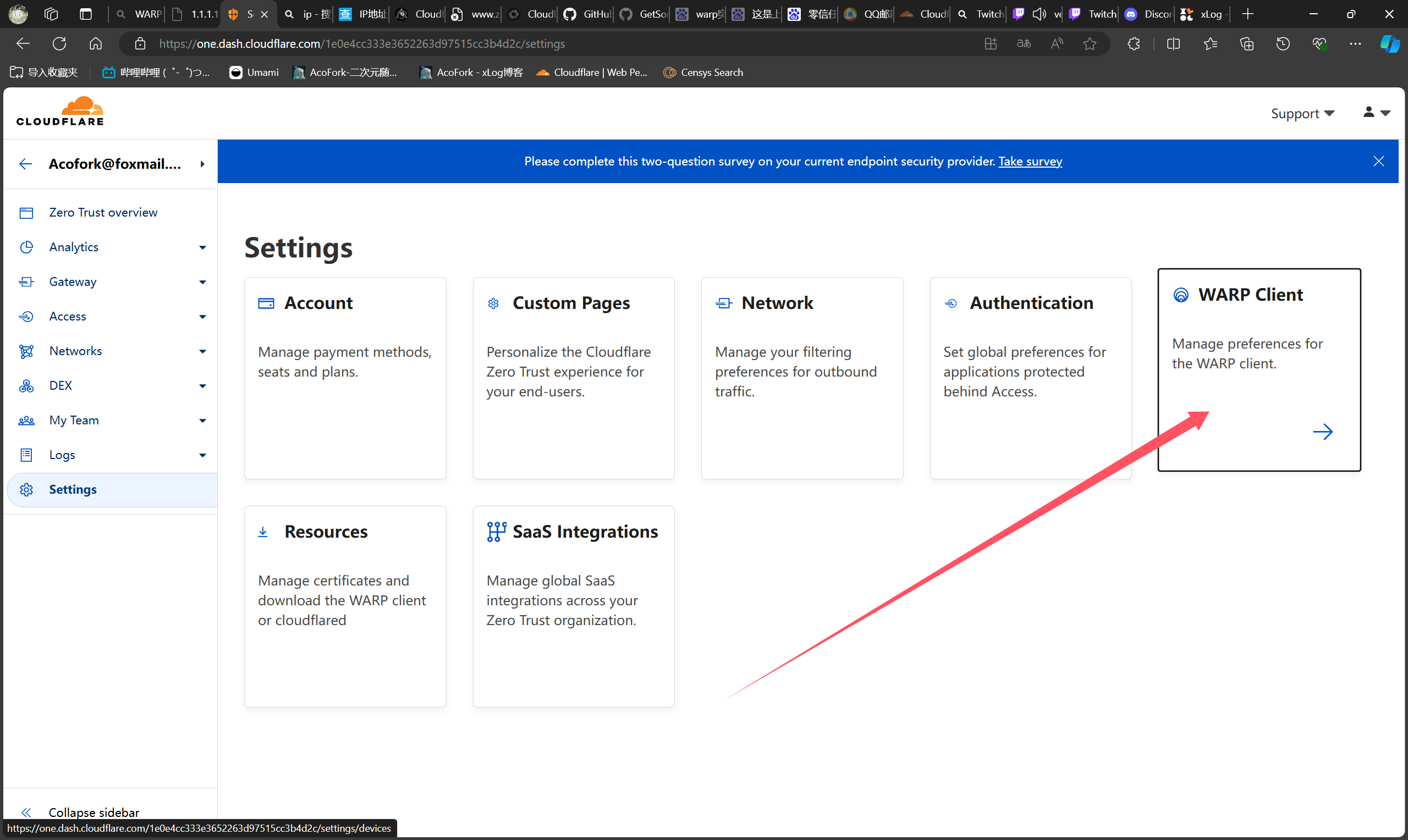Open the Censys Search bookmark

[x=702, y=73]
